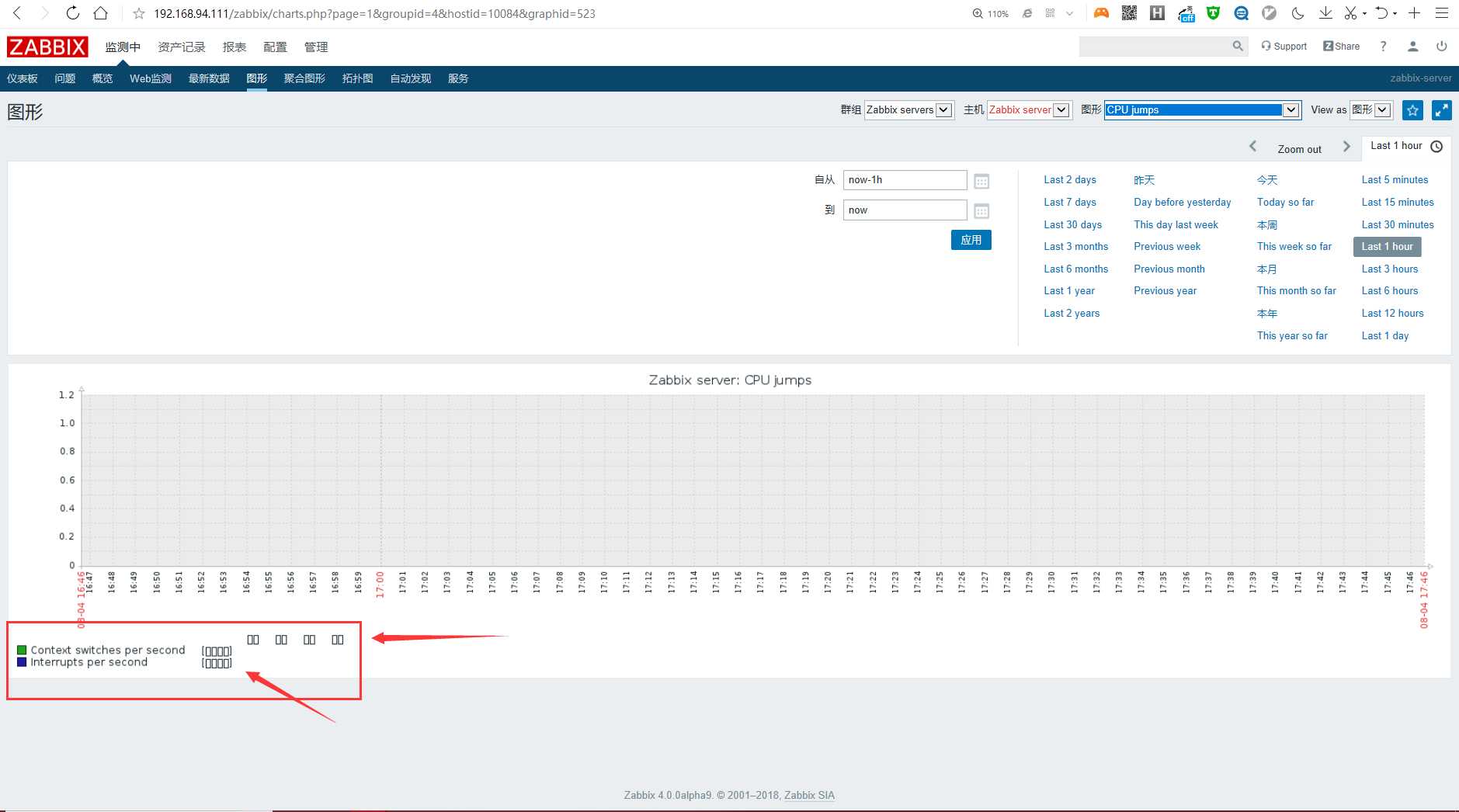Open the 监测中 main menu

[123, 47]
